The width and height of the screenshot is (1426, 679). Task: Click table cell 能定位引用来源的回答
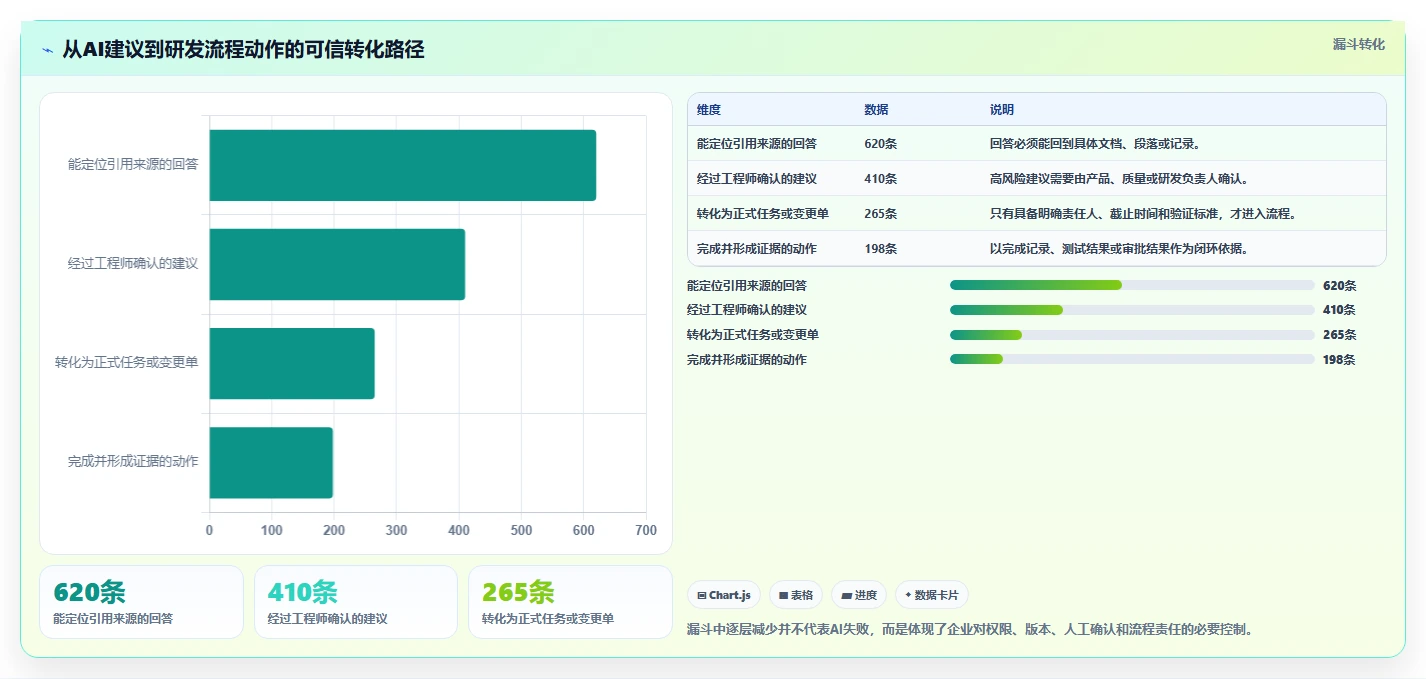[757, 144]
